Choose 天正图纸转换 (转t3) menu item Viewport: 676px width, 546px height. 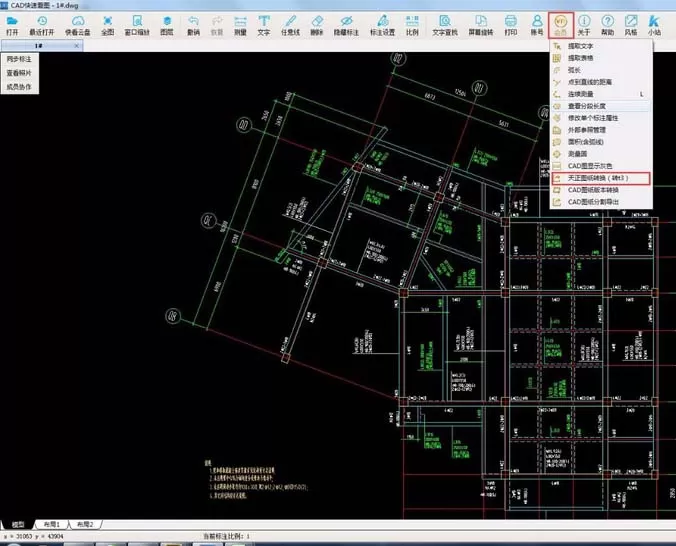click(601, 178)
